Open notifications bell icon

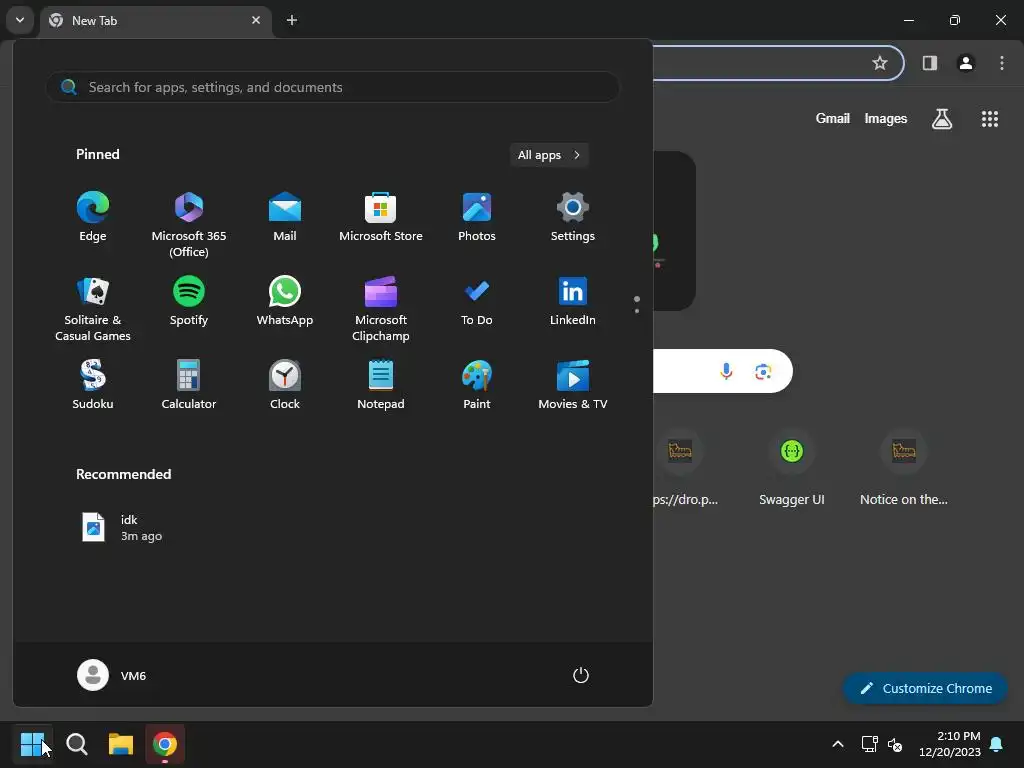tap(997, 744)
